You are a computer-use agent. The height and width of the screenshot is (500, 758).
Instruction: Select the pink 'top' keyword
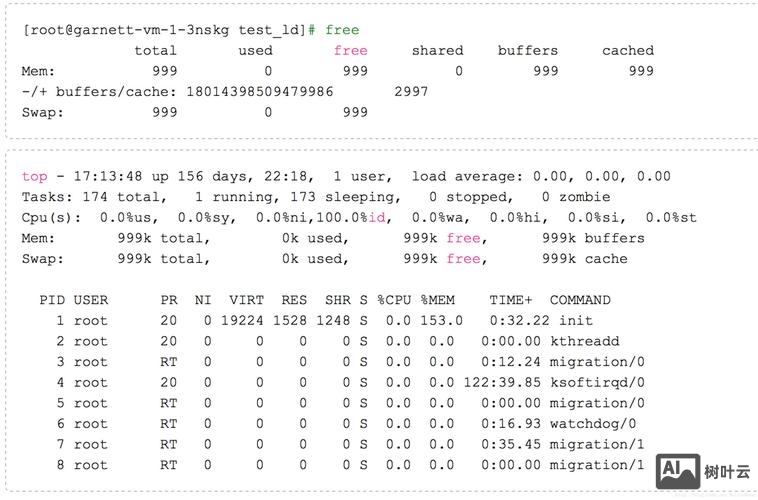(x=34, y=176)
